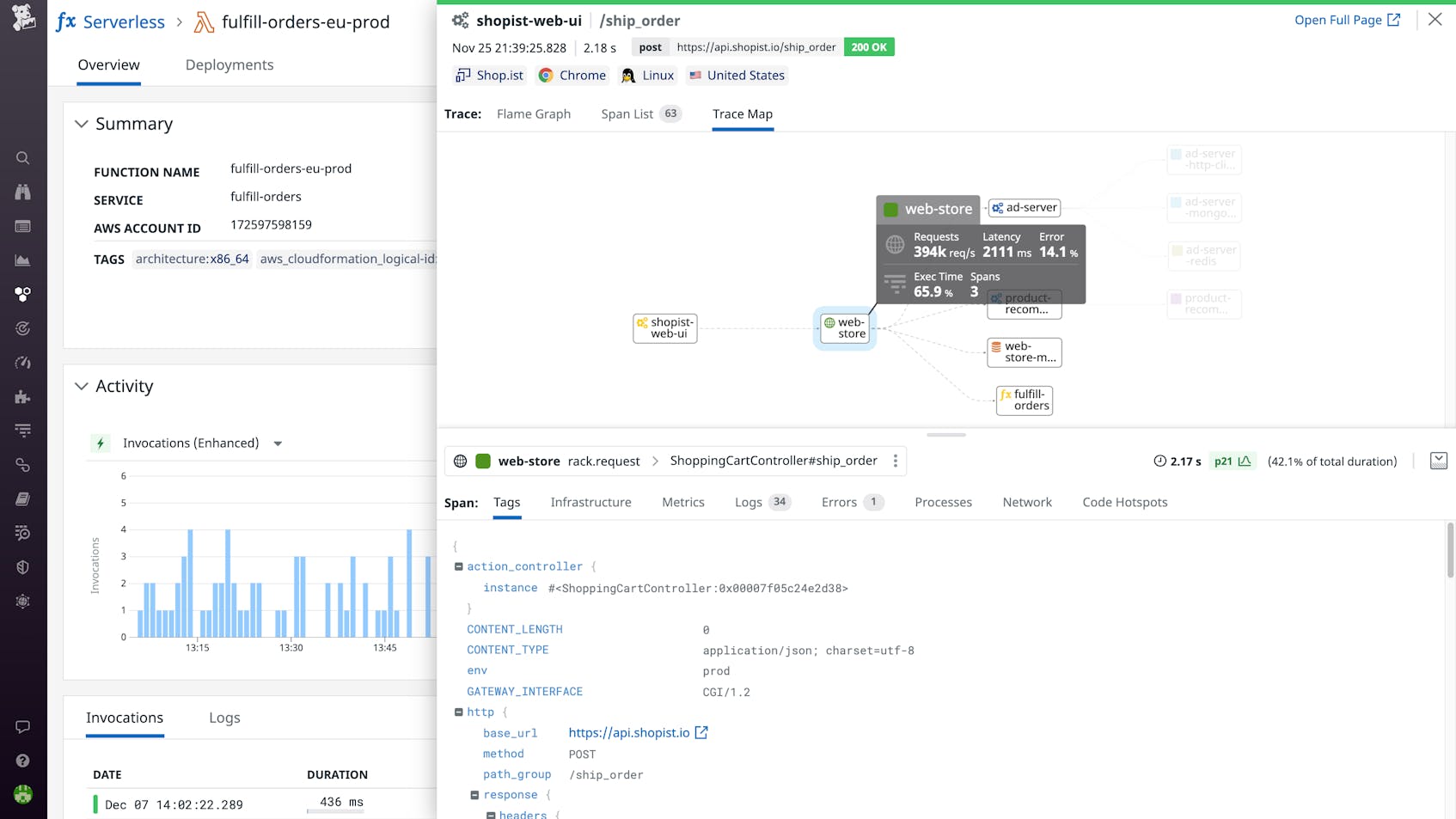This screenshot has height=819, width=1456.
Task: Open chart view for the p21 latency badge
Action: (1244, 461)
